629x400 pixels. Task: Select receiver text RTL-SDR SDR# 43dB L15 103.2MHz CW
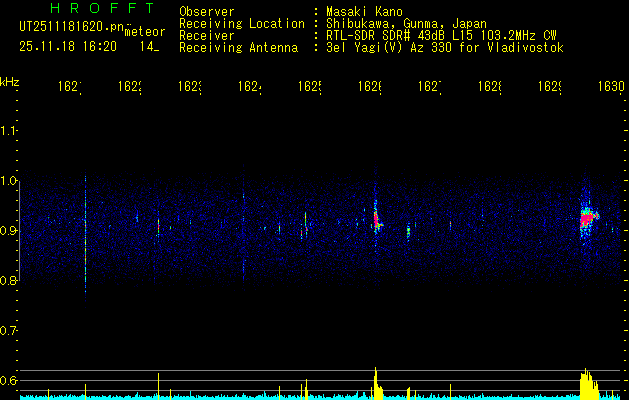point(441,36)
